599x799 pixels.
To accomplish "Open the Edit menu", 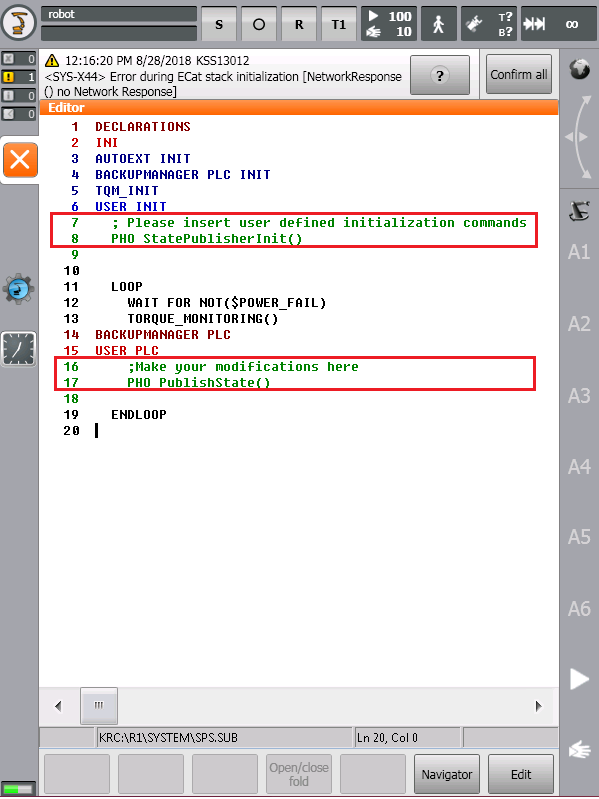I will 521,774.
